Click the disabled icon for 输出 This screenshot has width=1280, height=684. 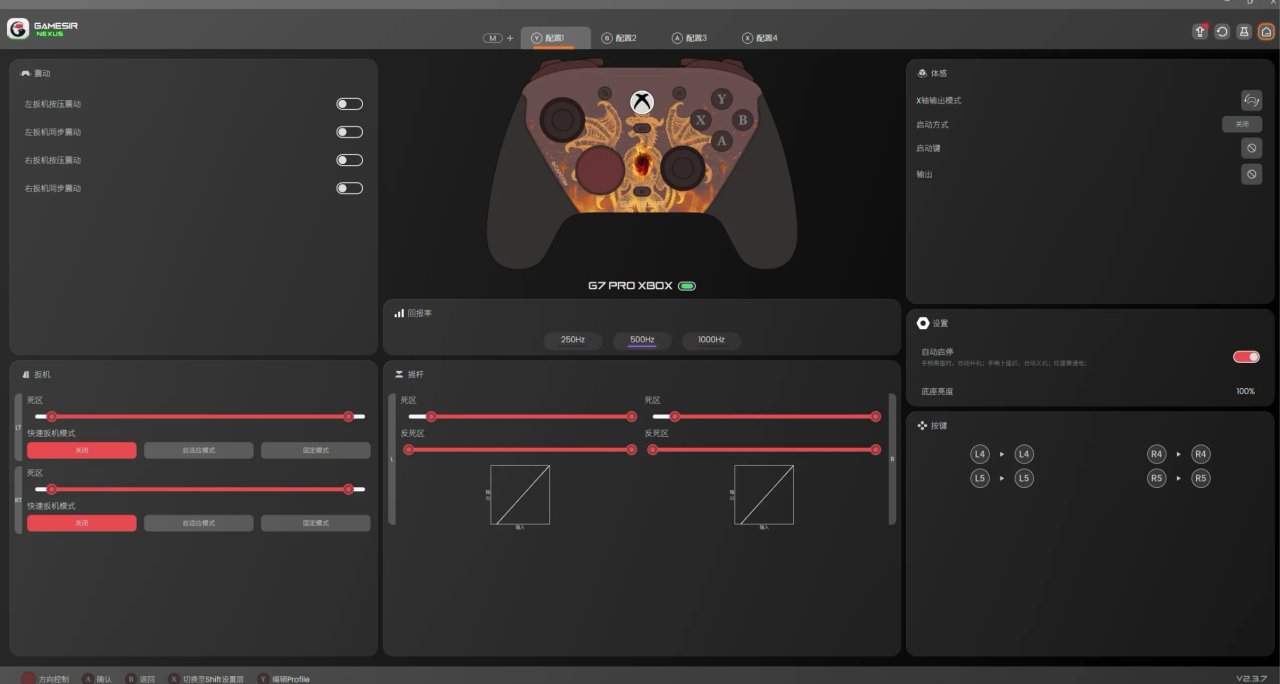point(1251,174)
